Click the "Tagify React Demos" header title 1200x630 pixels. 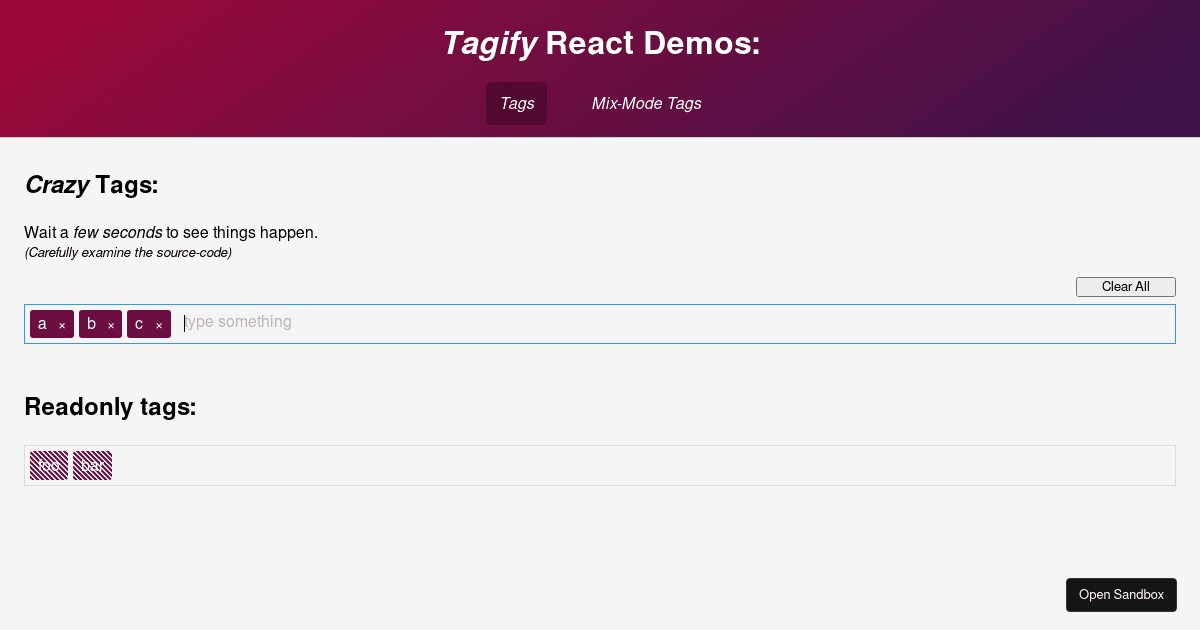[x=600, y=43]
